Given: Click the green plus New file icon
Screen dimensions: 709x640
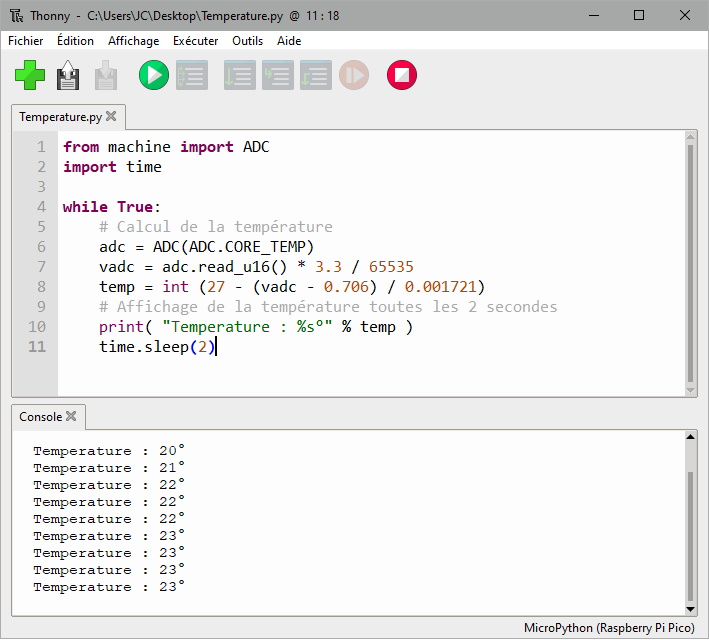Looking at the screenshot, I should 30,75.
